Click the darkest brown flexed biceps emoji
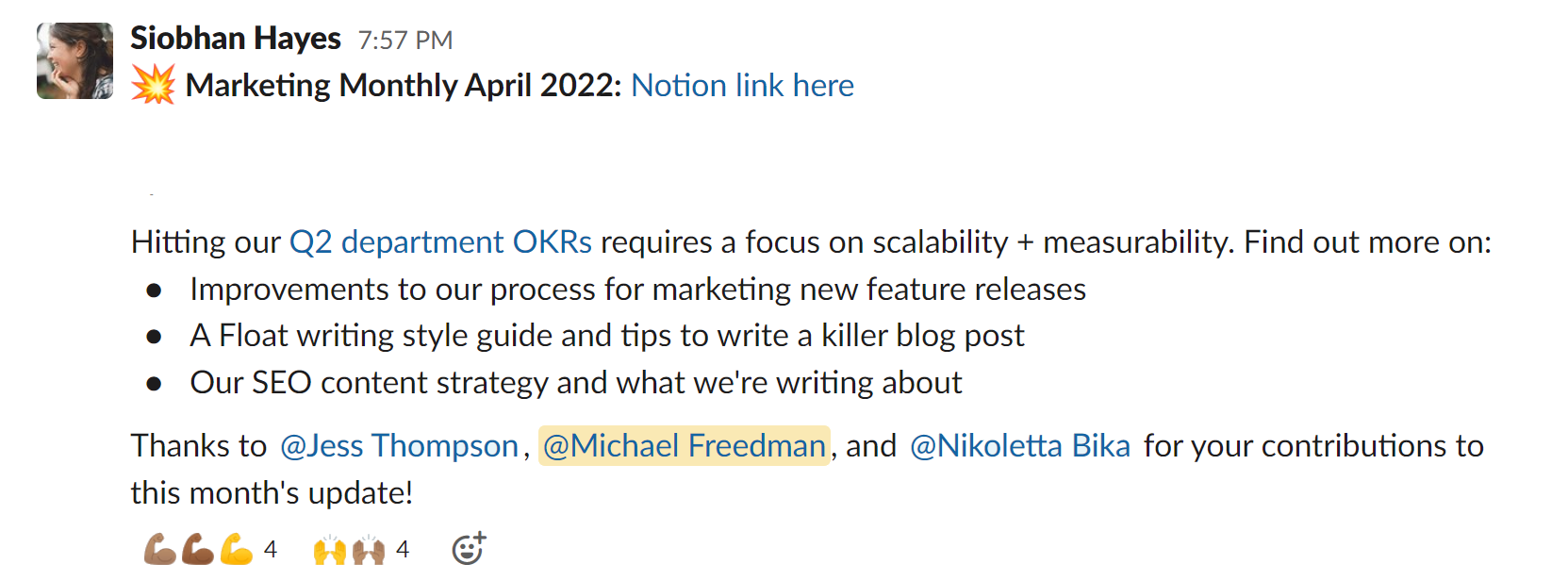The height and width of the screenshot is (581, 1568). pos(198,549)
